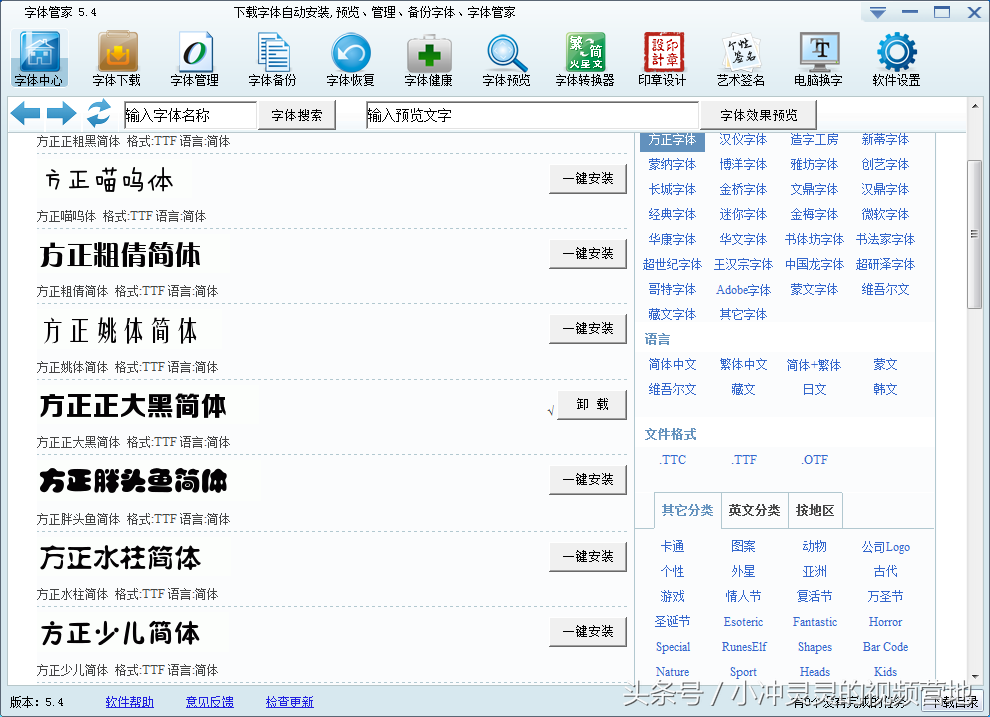Click the right-side vertical scrollbar thumb

click(974, 234)
